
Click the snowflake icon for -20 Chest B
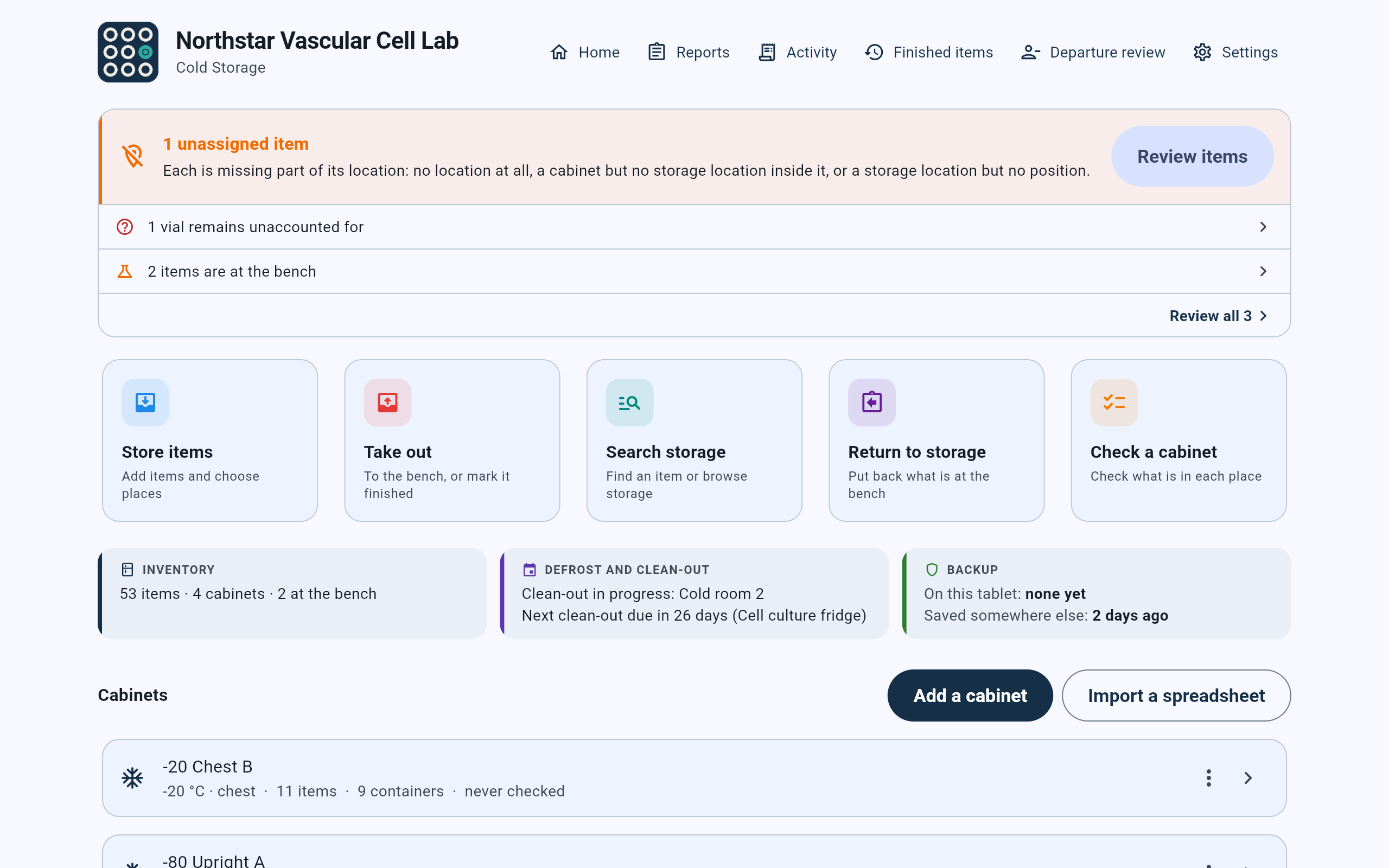132,778
